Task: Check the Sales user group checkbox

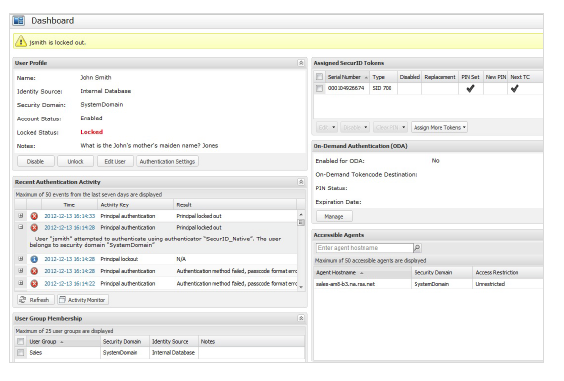Action: coord(21,353)
